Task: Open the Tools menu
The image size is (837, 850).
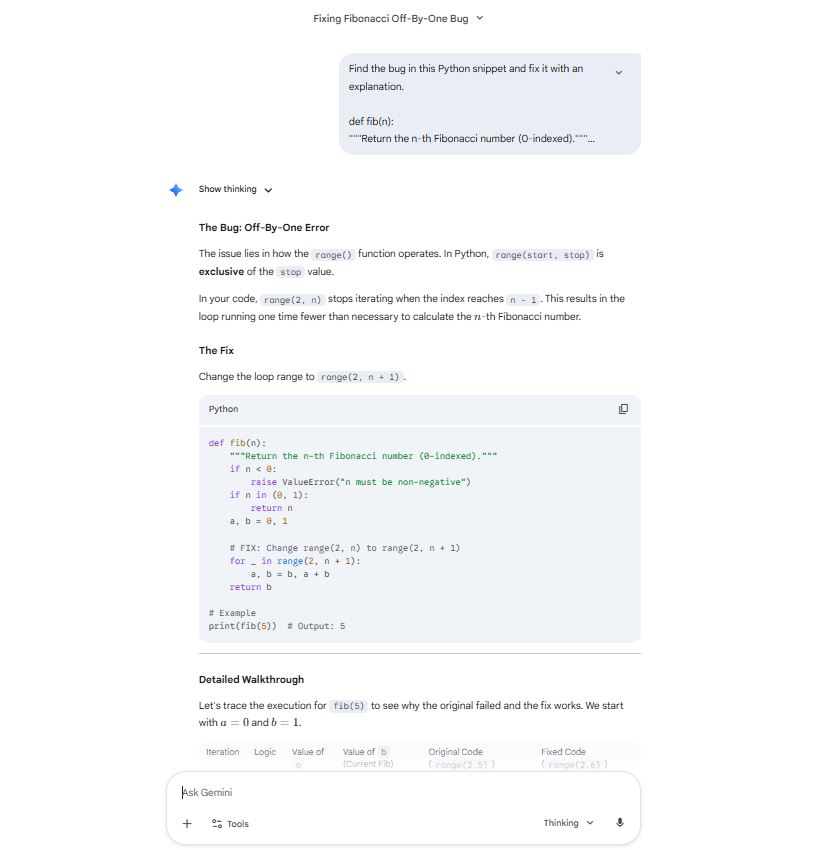Action: pos(230,823)
